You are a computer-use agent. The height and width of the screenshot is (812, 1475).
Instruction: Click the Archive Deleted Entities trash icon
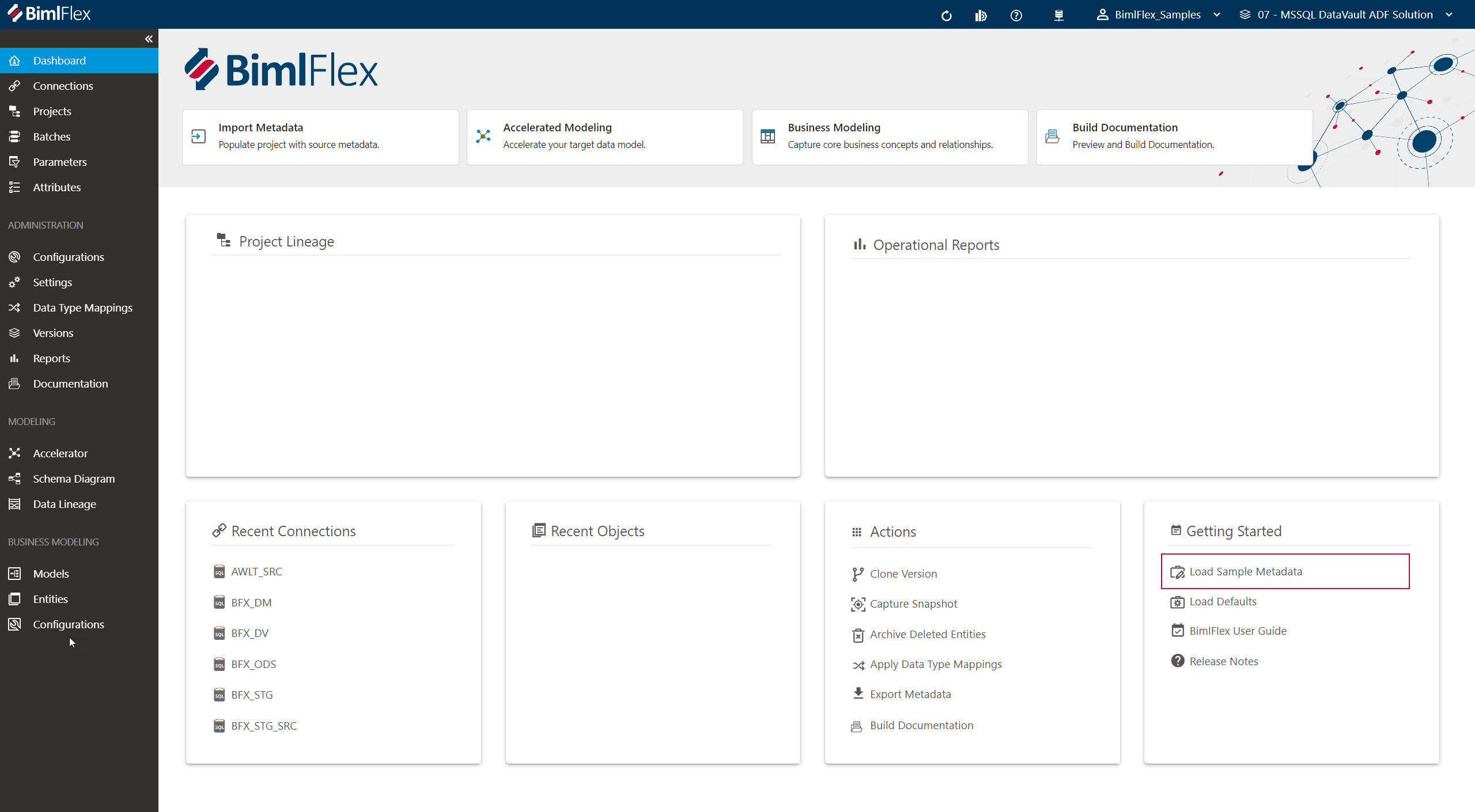tap(857, 635)
